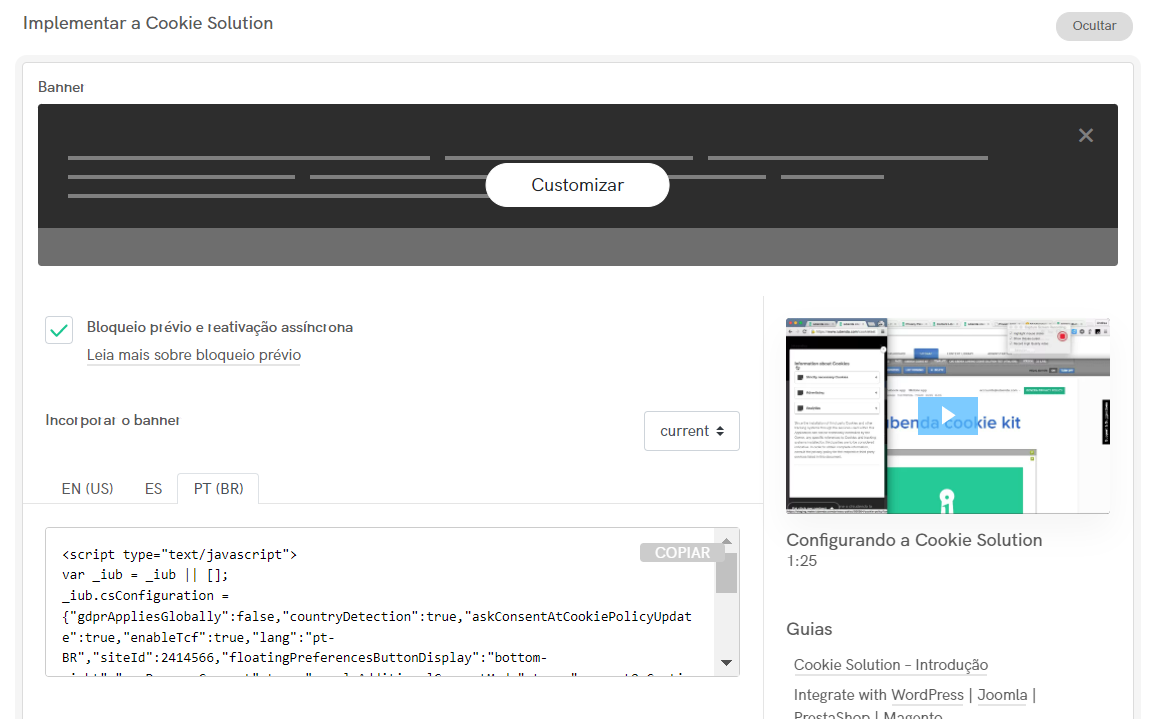Click the Implementar a Cookie Solution heading
Screen dimensions: 1158x719
pos(148,23)
